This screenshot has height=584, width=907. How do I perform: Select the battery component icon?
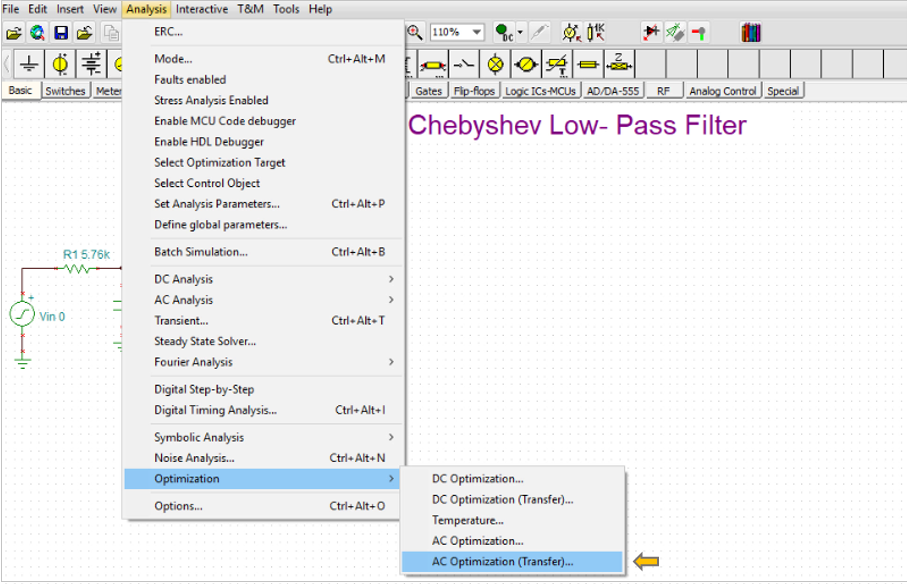point(91,64)
